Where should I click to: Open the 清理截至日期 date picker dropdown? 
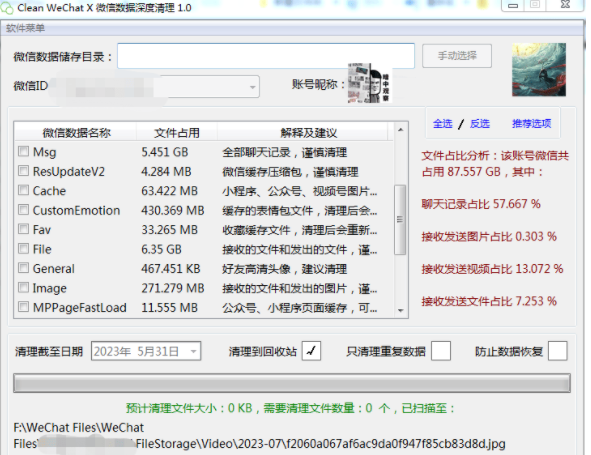193,351
